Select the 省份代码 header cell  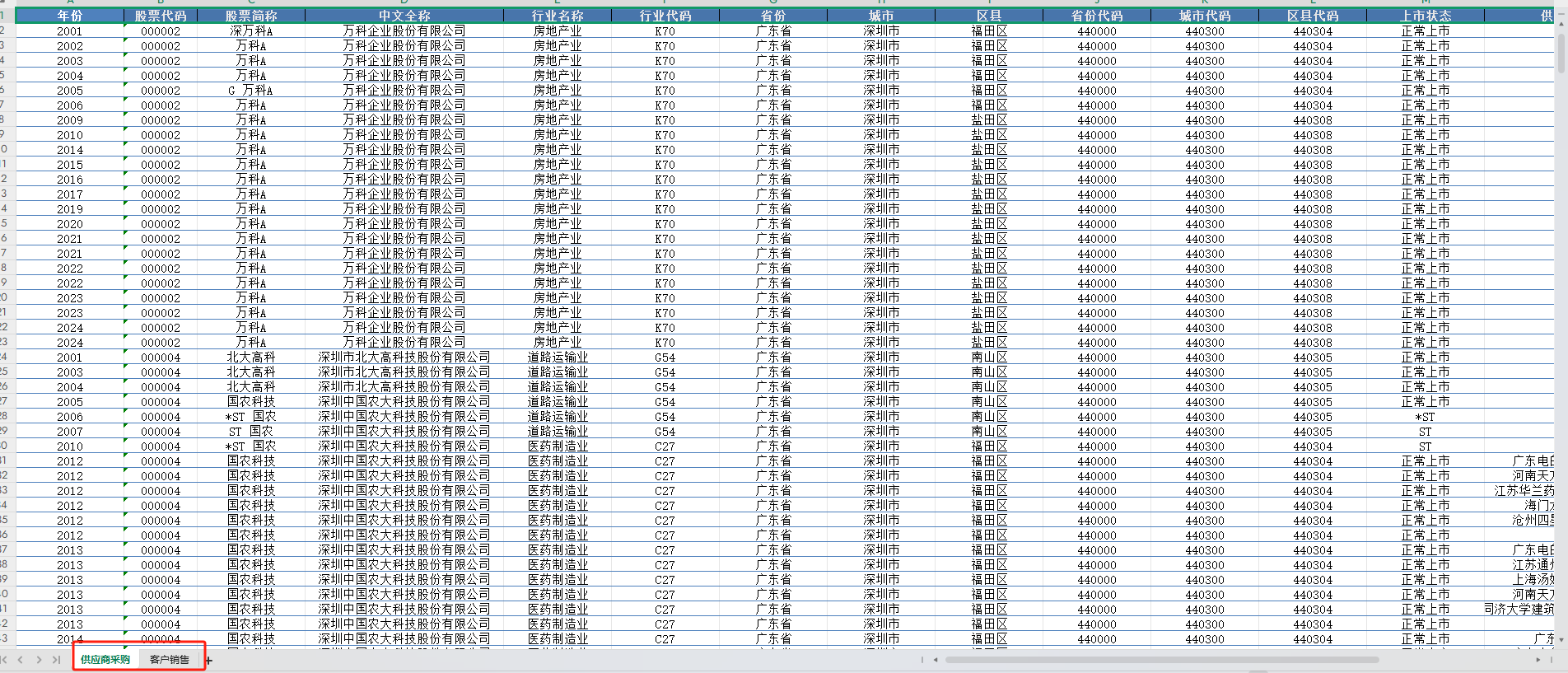pyautogui.click(x=1097, y=16)
